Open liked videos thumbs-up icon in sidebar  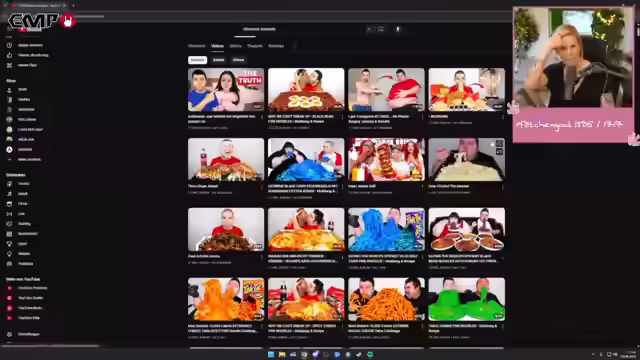[9, 55]
